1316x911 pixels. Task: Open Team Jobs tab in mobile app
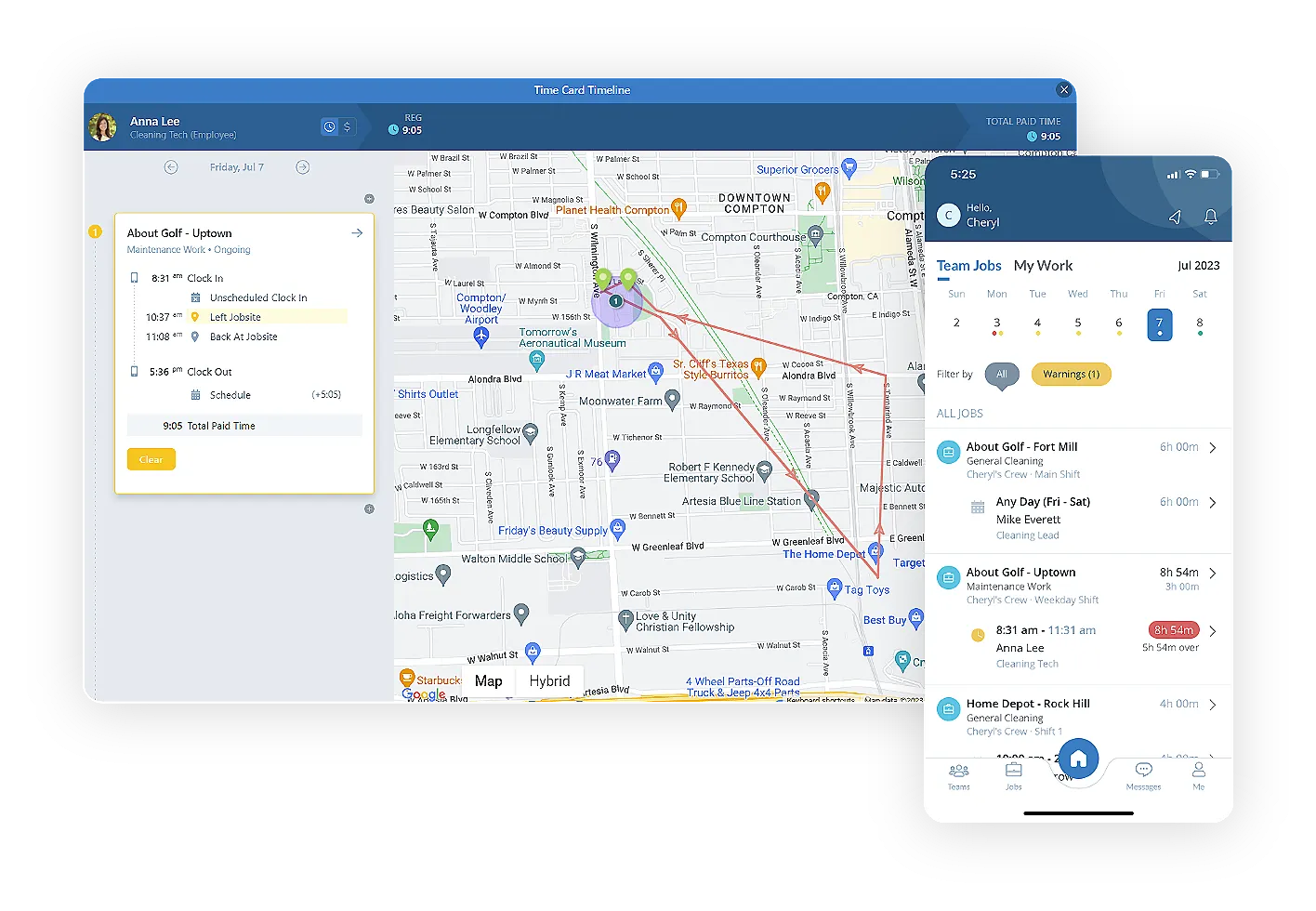968,266
